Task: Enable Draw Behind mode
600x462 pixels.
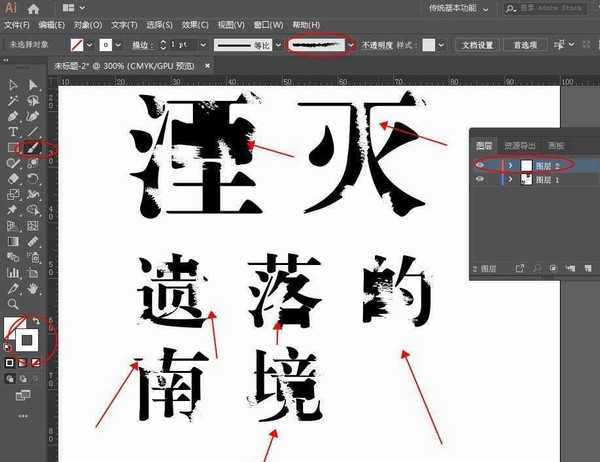Action: coord(23,379)
